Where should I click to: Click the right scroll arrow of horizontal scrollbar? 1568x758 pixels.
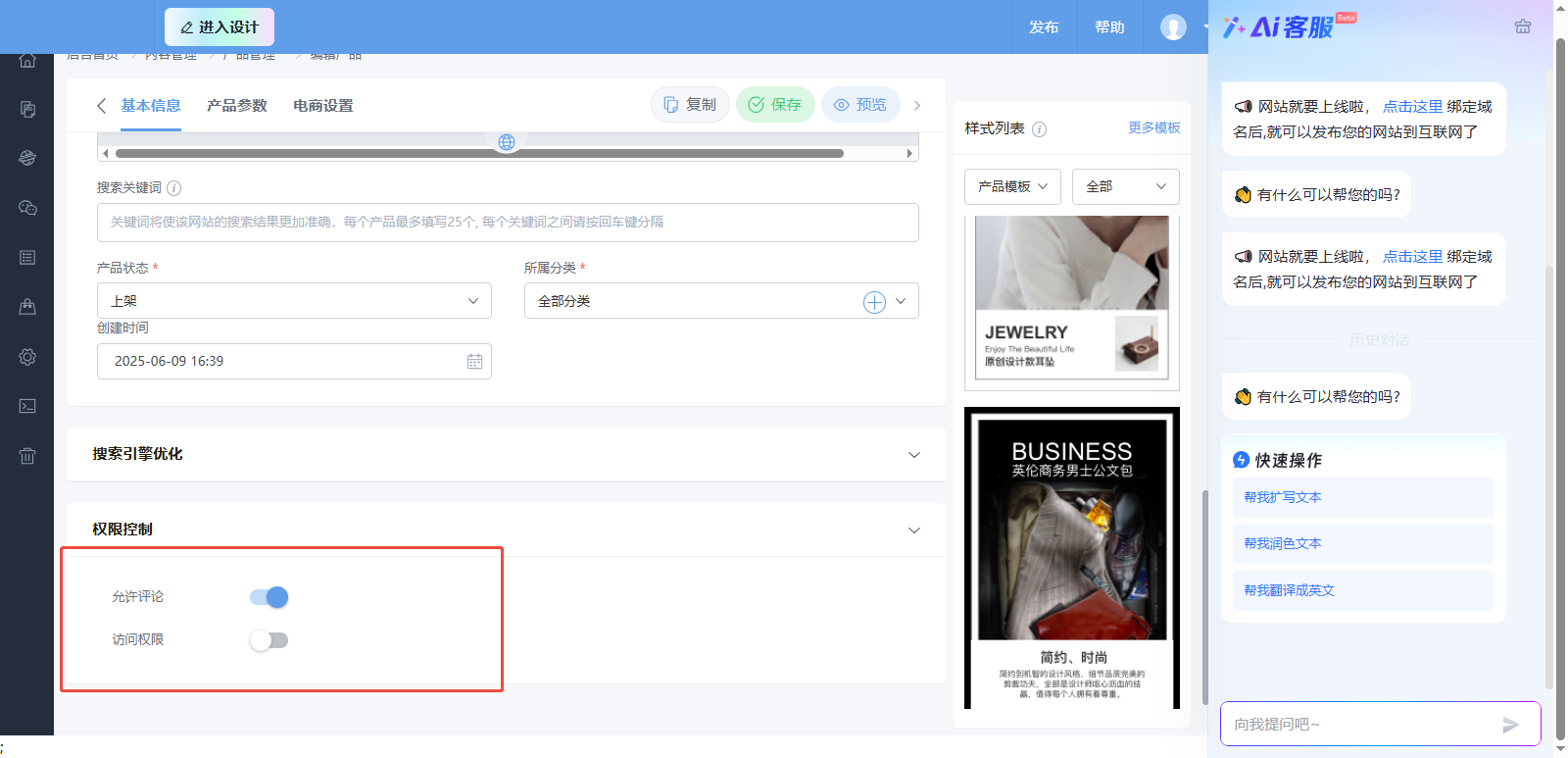pos(910,153)
